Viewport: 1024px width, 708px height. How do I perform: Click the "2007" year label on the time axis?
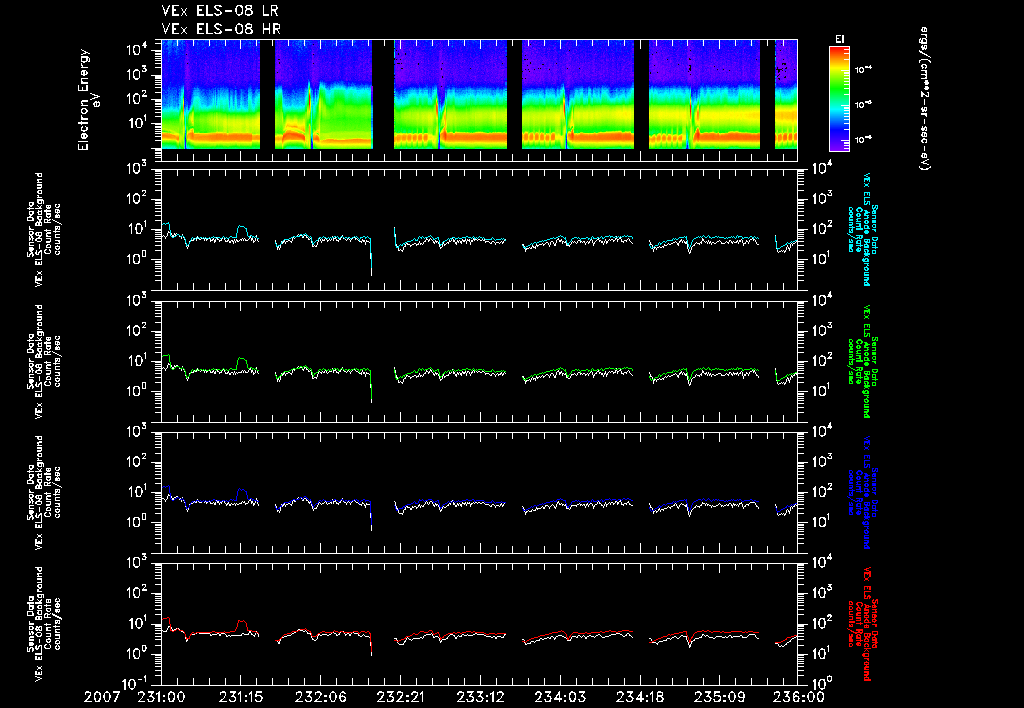tap(102, 698)
